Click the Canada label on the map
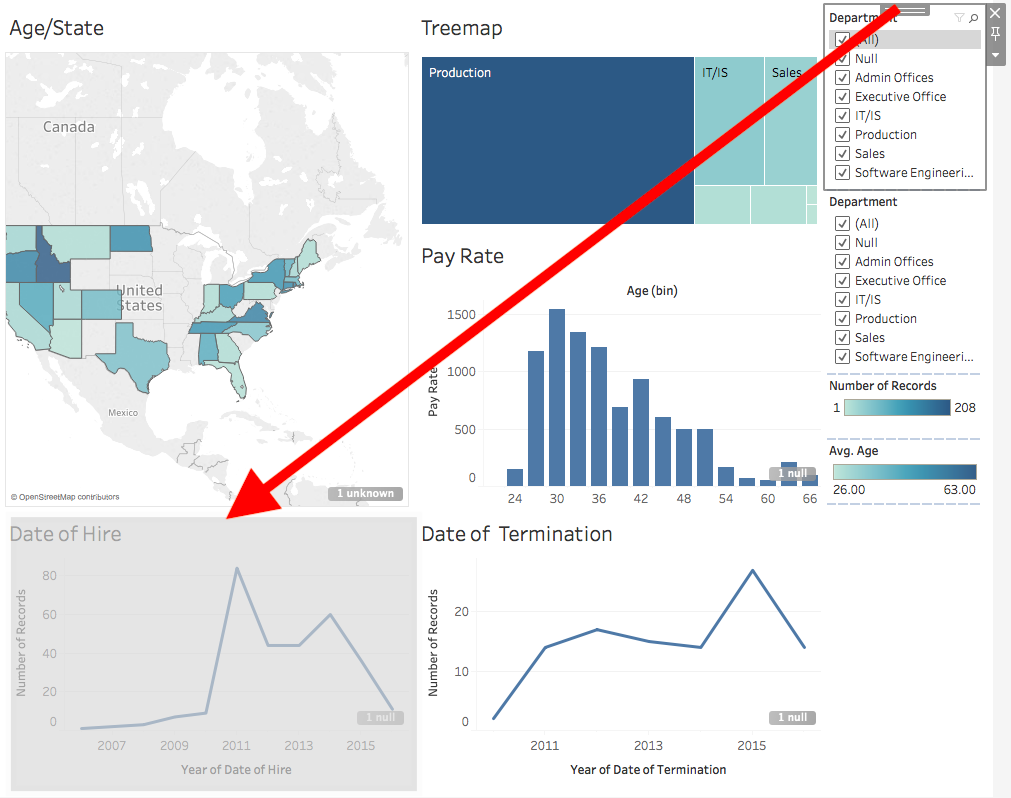This screenshot has height=798, width=1011. pyautogui.click(x=68, y=127)
